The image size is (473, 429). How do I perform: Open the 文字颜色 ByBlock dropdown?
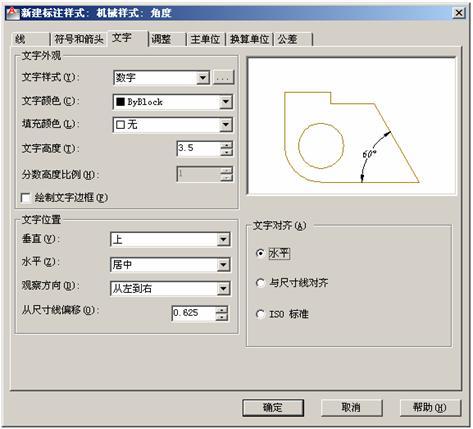[x=225, y=102]
